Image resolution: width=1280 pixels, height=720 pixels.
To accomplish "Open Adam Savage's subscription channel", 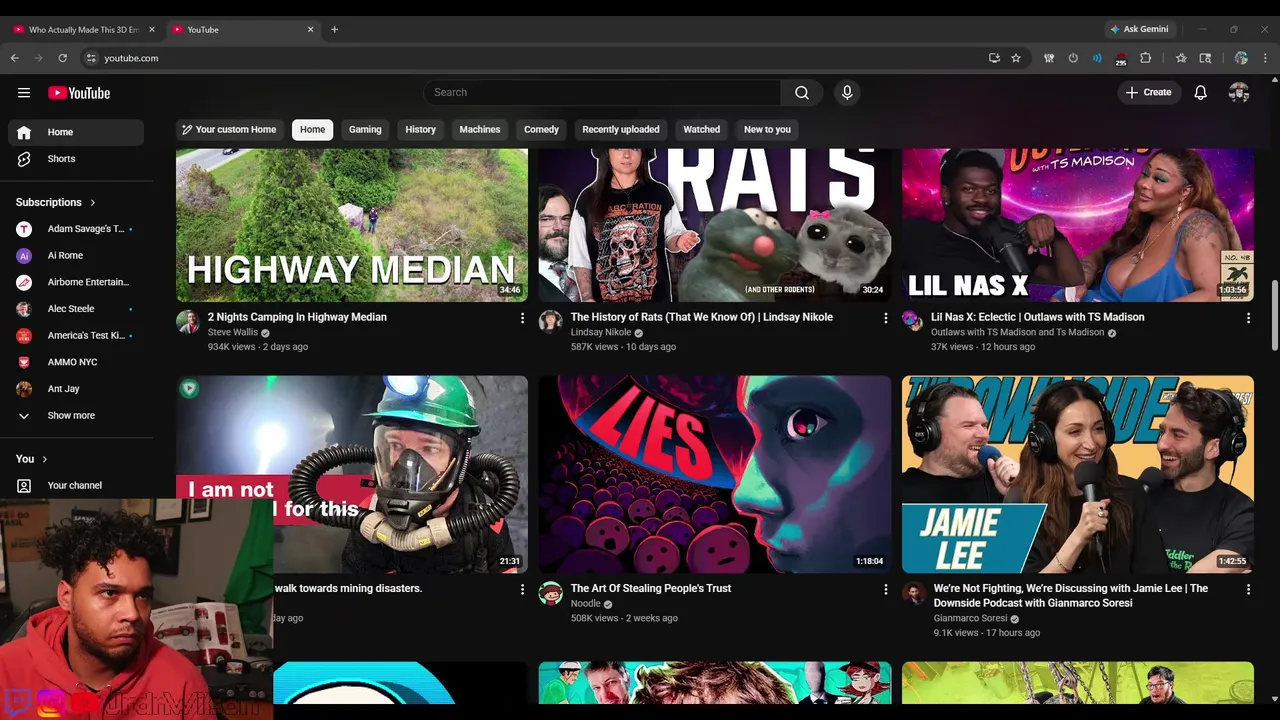I will (76, 229).
